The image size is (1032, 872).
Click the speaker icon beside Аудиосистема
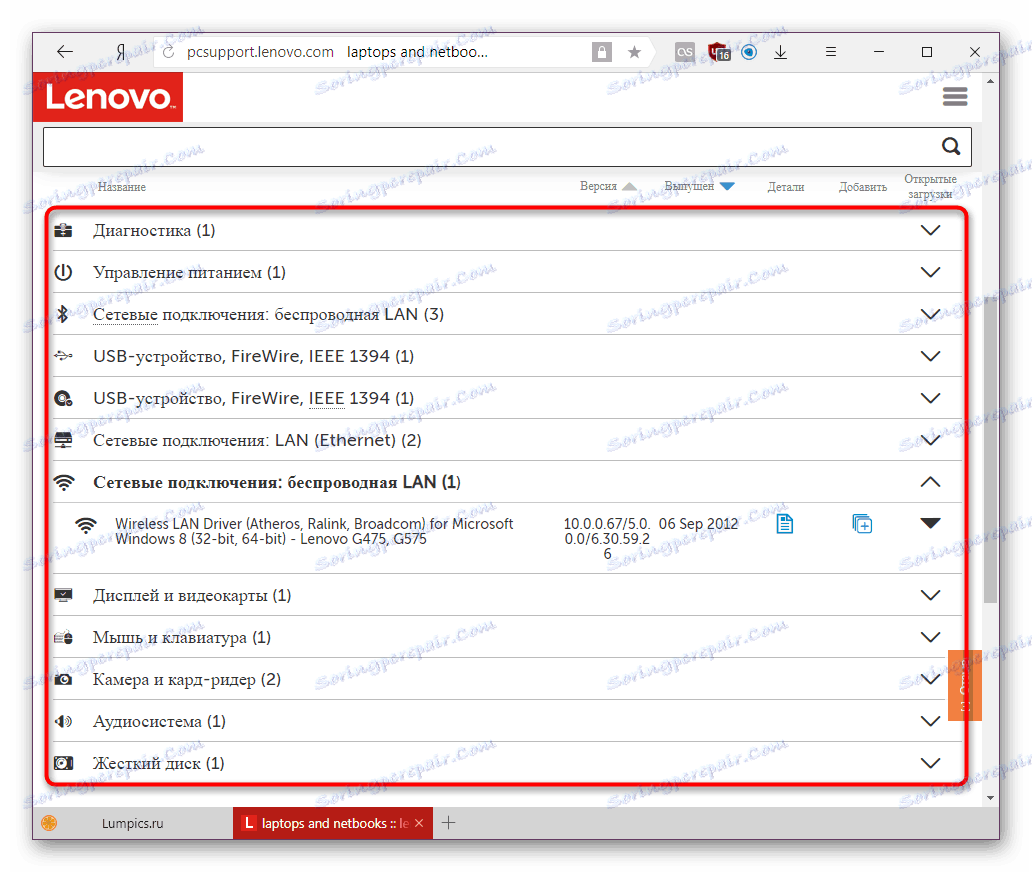(64, 721)
